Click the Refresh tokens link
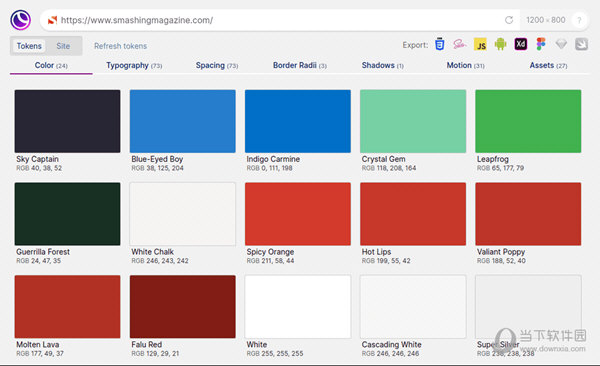Screen dimensions: 600x366 (121, 46)
